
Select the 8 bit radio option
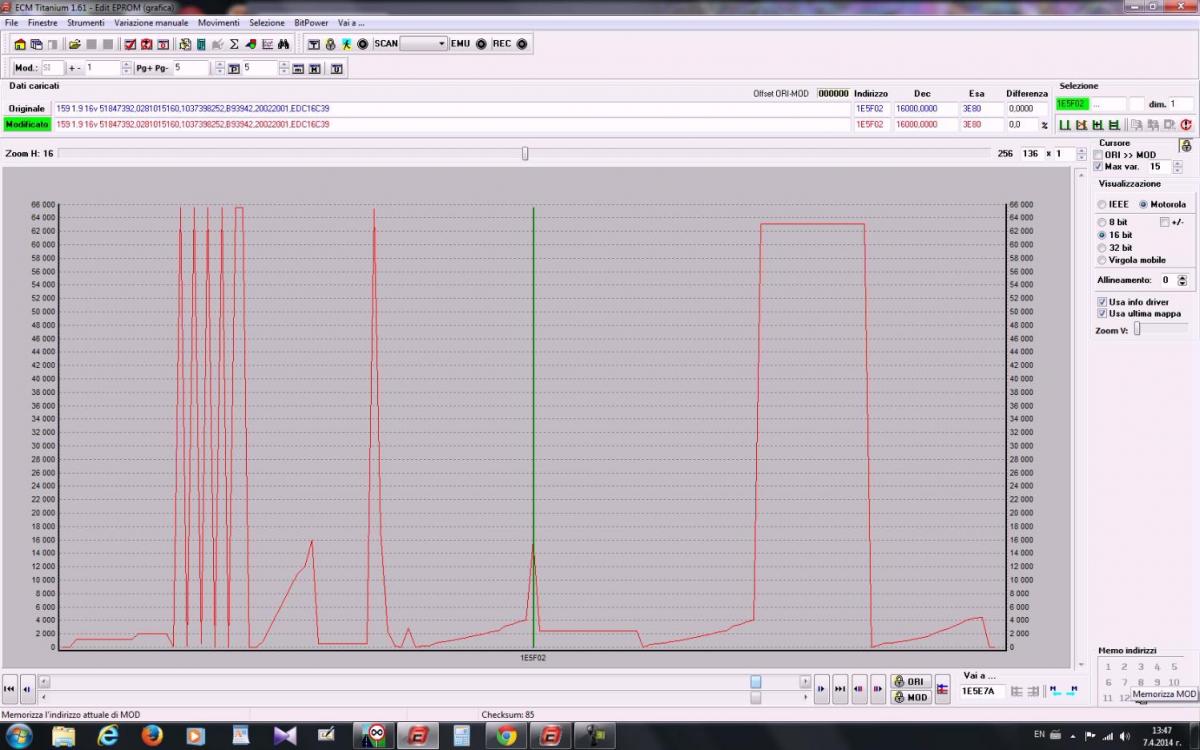click(x=1101, y=222)
